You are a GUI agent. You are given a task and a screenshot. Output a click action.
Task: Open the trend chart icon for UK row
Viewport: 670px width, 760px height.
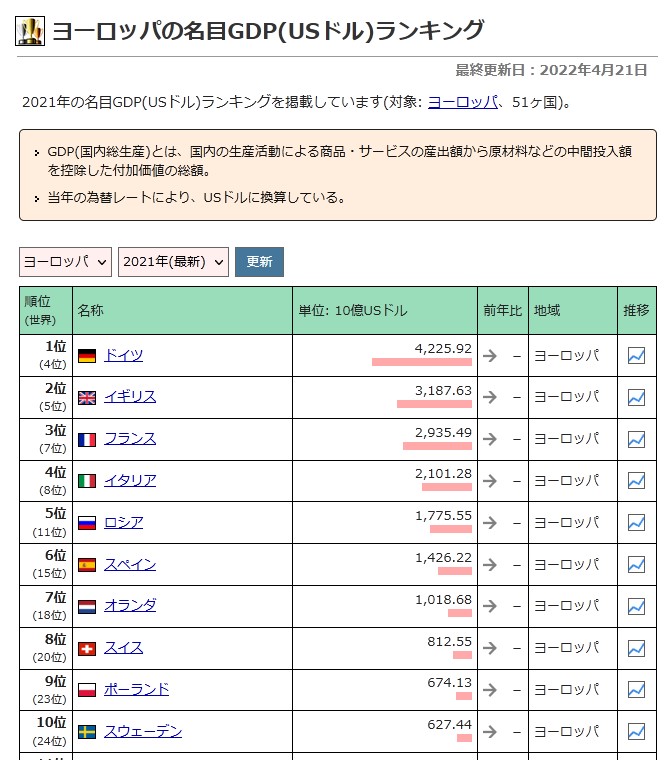(x=636, y=397)
